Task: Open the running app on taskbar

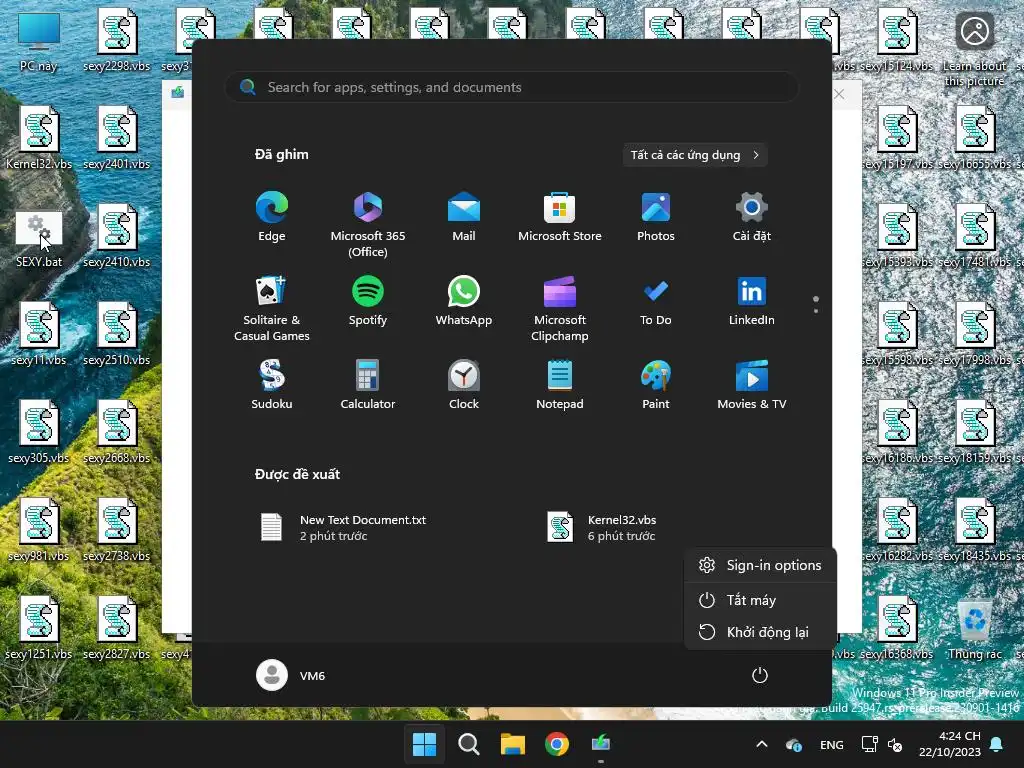Action: pos(601,744)
